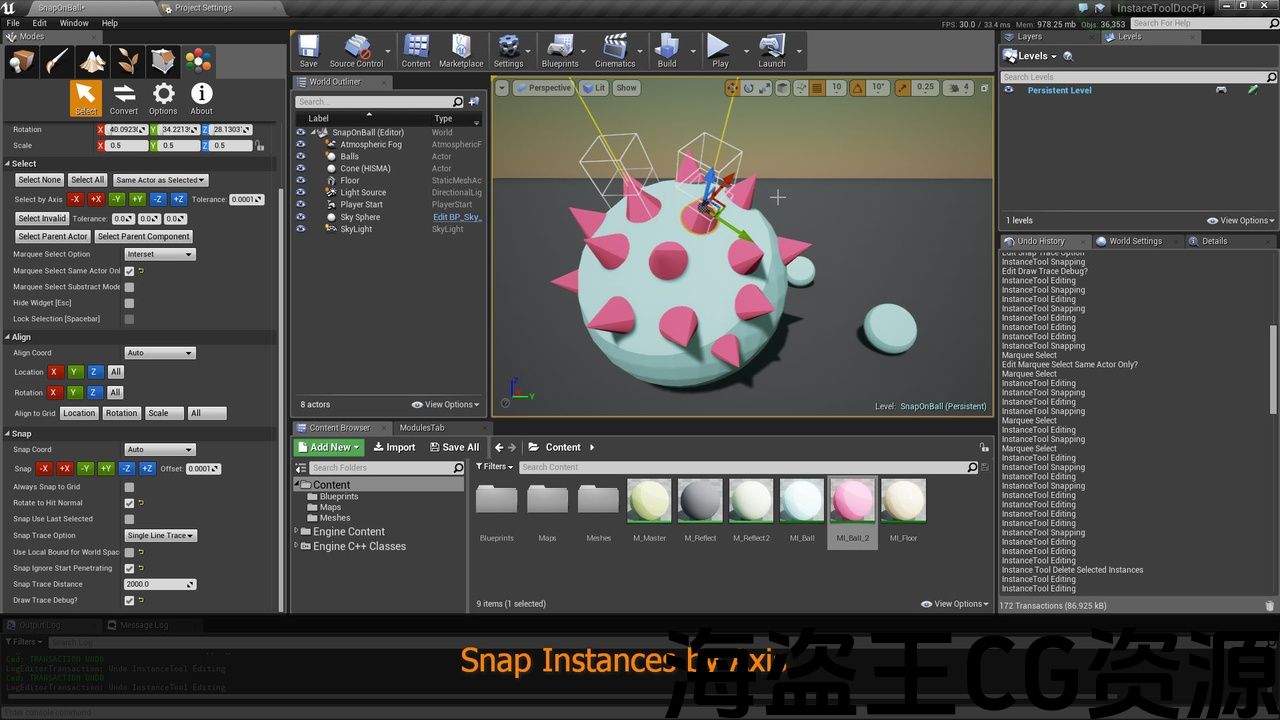Select the Convert tool in Modes
Screen dimensions: 1280x720
click(124, 98)
